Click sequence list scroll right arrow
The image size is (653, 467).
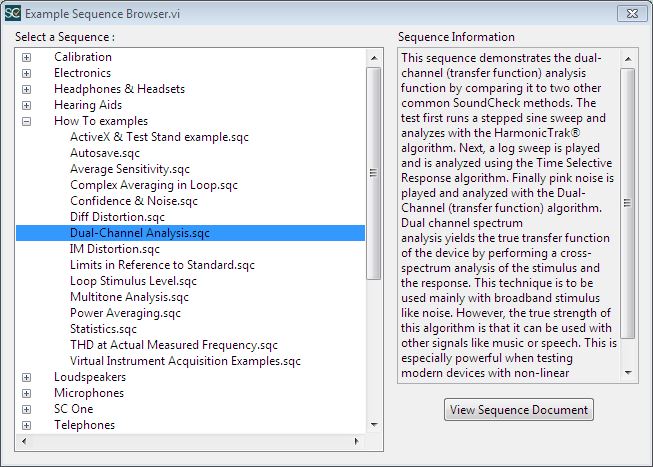tap(356, 441)
